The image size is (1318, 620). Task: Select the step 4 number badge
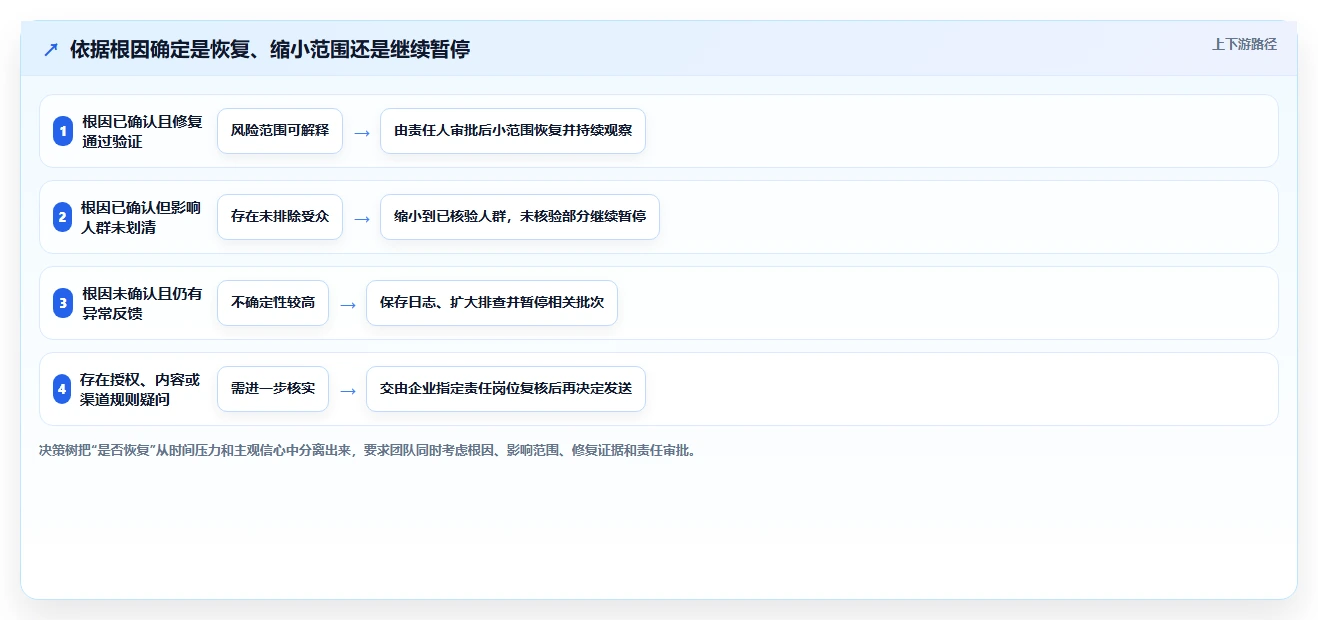[62, 389]
